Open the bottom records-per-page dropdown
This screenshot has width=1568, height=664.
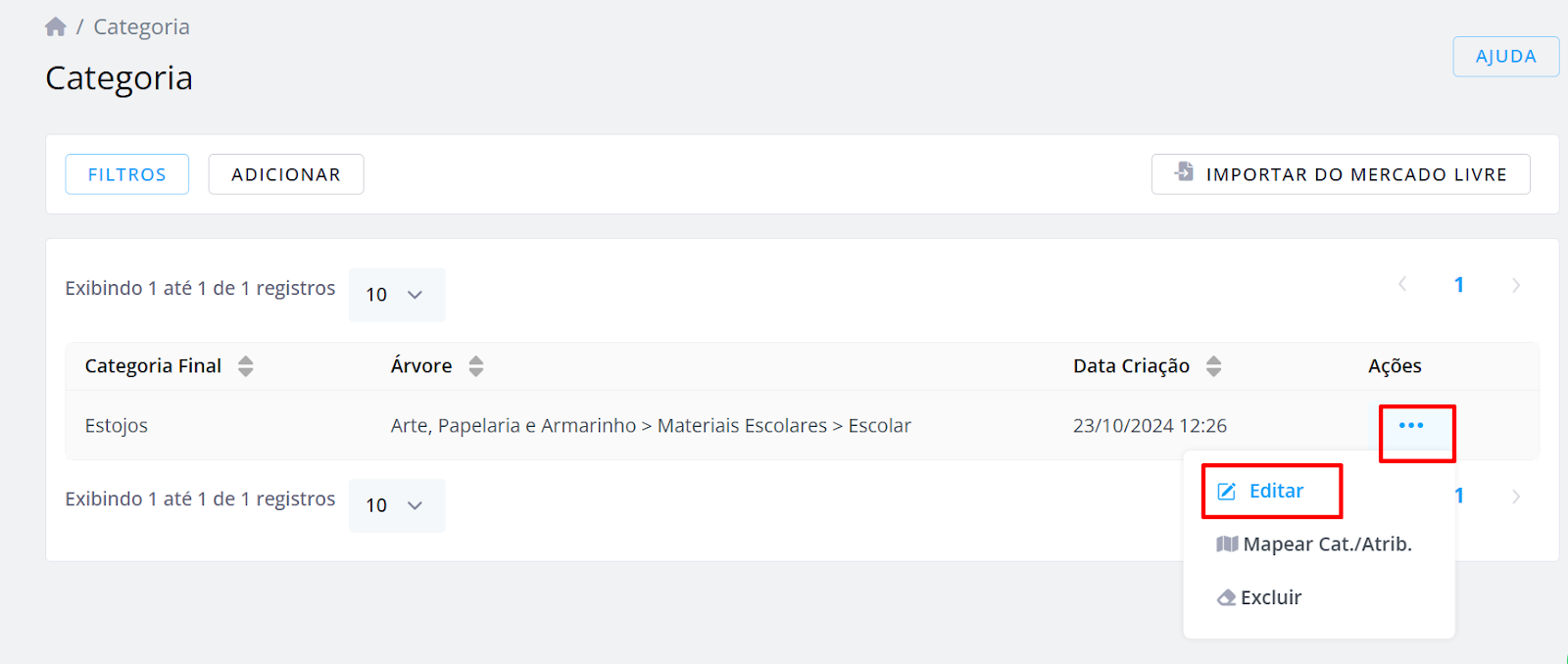[x=397, y=505]
